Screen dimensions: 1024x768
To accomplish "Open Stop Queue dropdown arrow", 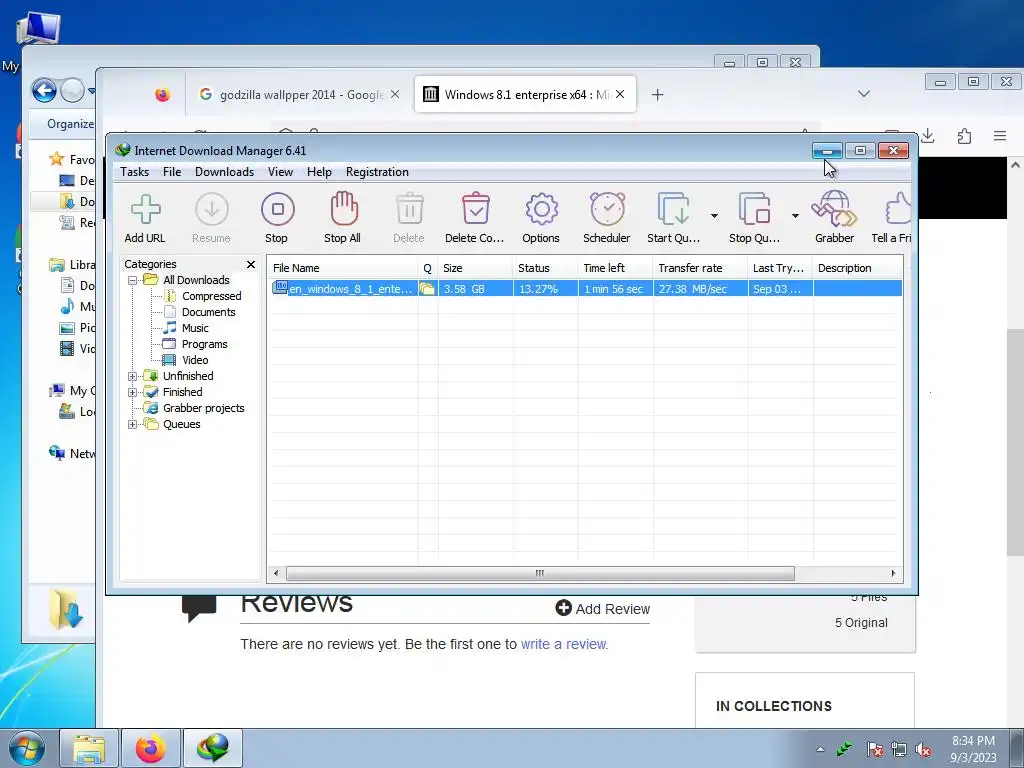I will pyautogui.click(x=795, y=216).
